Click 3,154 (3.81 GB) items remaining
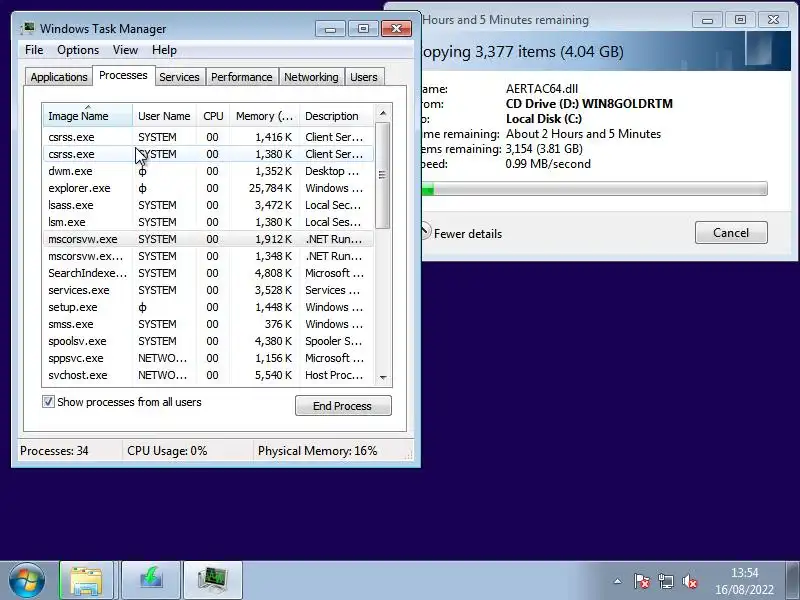 click(x=544, y=149)
